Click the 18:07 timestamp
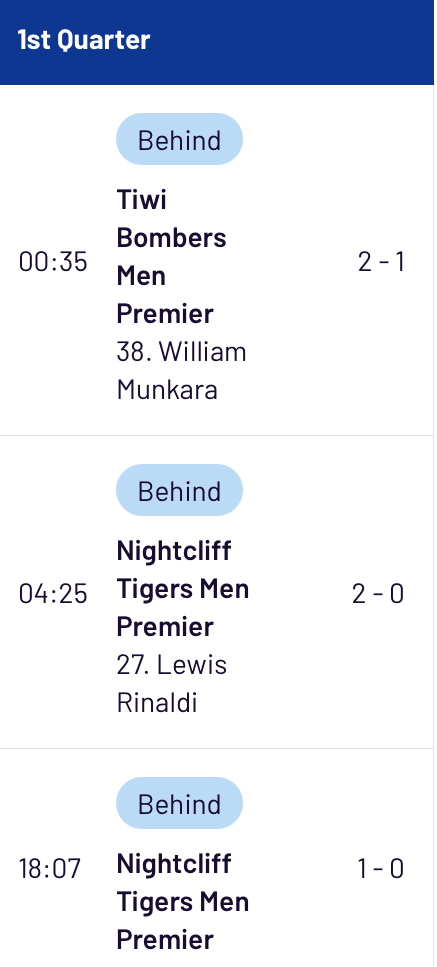Screen dimensions: 437x967 pyautogui.click(x=49, y=869)
